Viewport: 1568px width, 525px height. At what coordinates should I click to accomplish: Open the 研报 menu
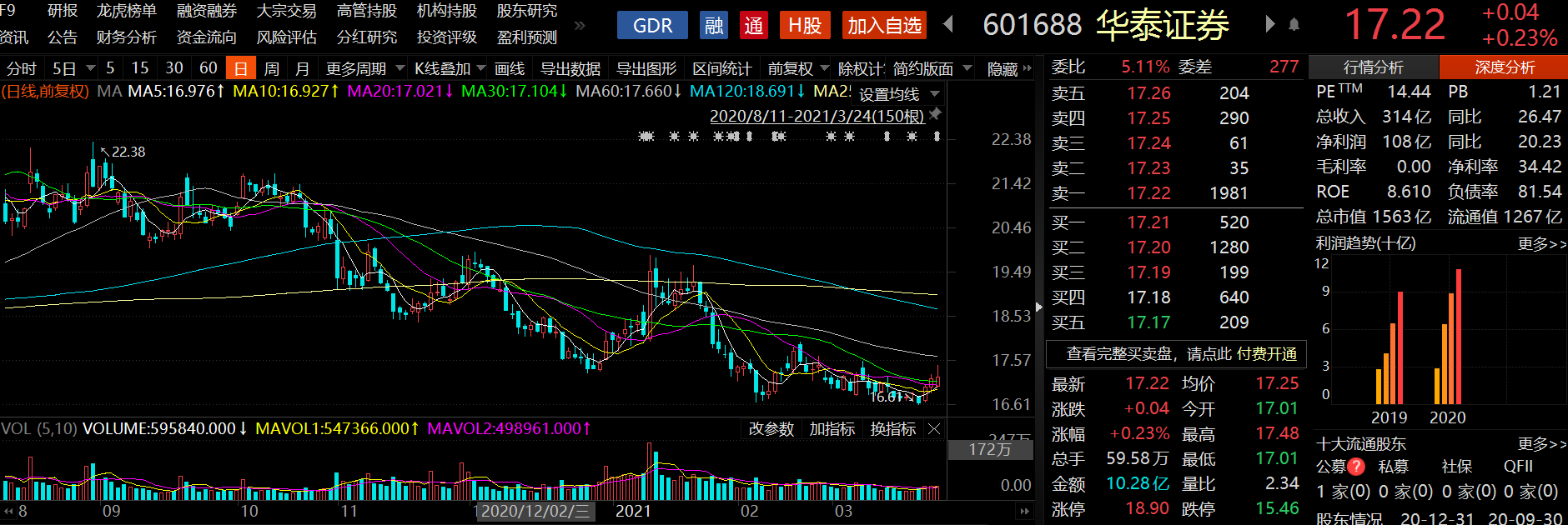(63, 11)
